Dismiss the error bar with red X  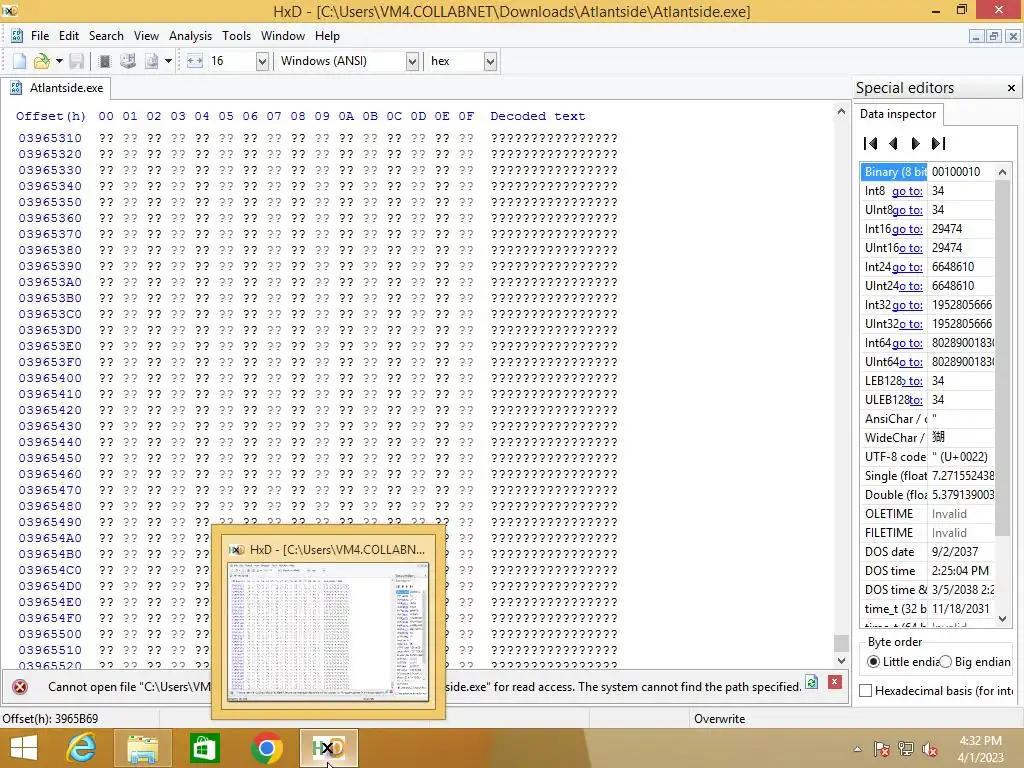coord(835,682)
